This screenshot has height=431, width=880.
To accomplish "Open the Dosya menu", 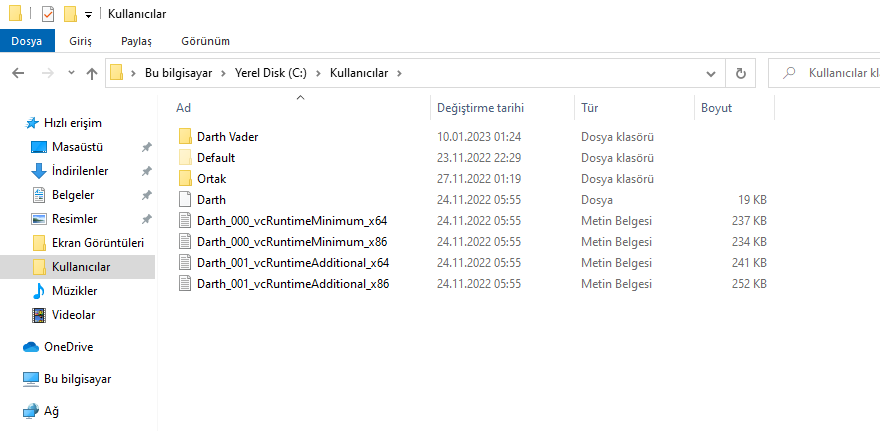I will [26, 41].
